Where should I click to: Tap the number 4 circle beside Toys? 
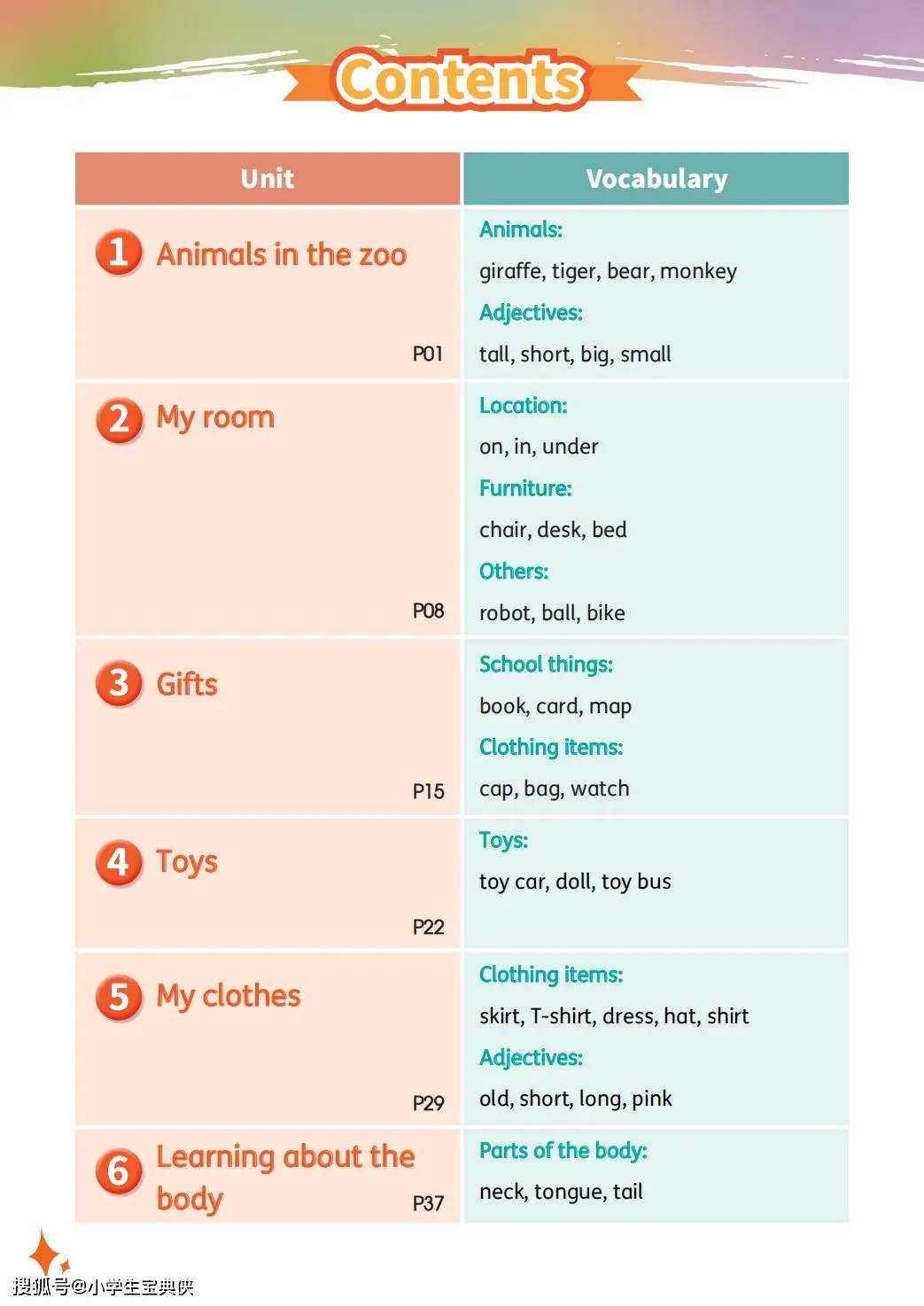119,862
